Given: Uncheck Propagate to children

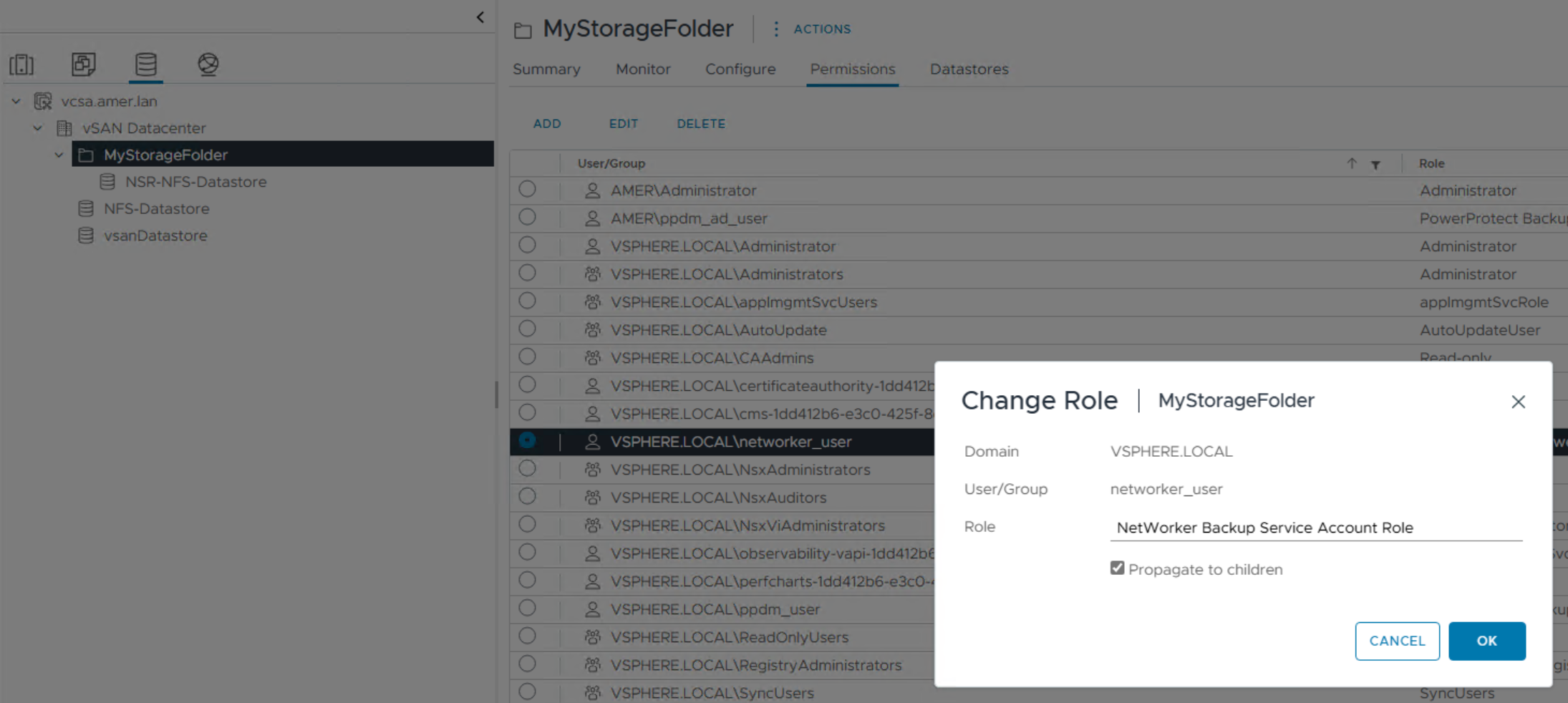Looking at the screenshot, I should (1118, 568).
